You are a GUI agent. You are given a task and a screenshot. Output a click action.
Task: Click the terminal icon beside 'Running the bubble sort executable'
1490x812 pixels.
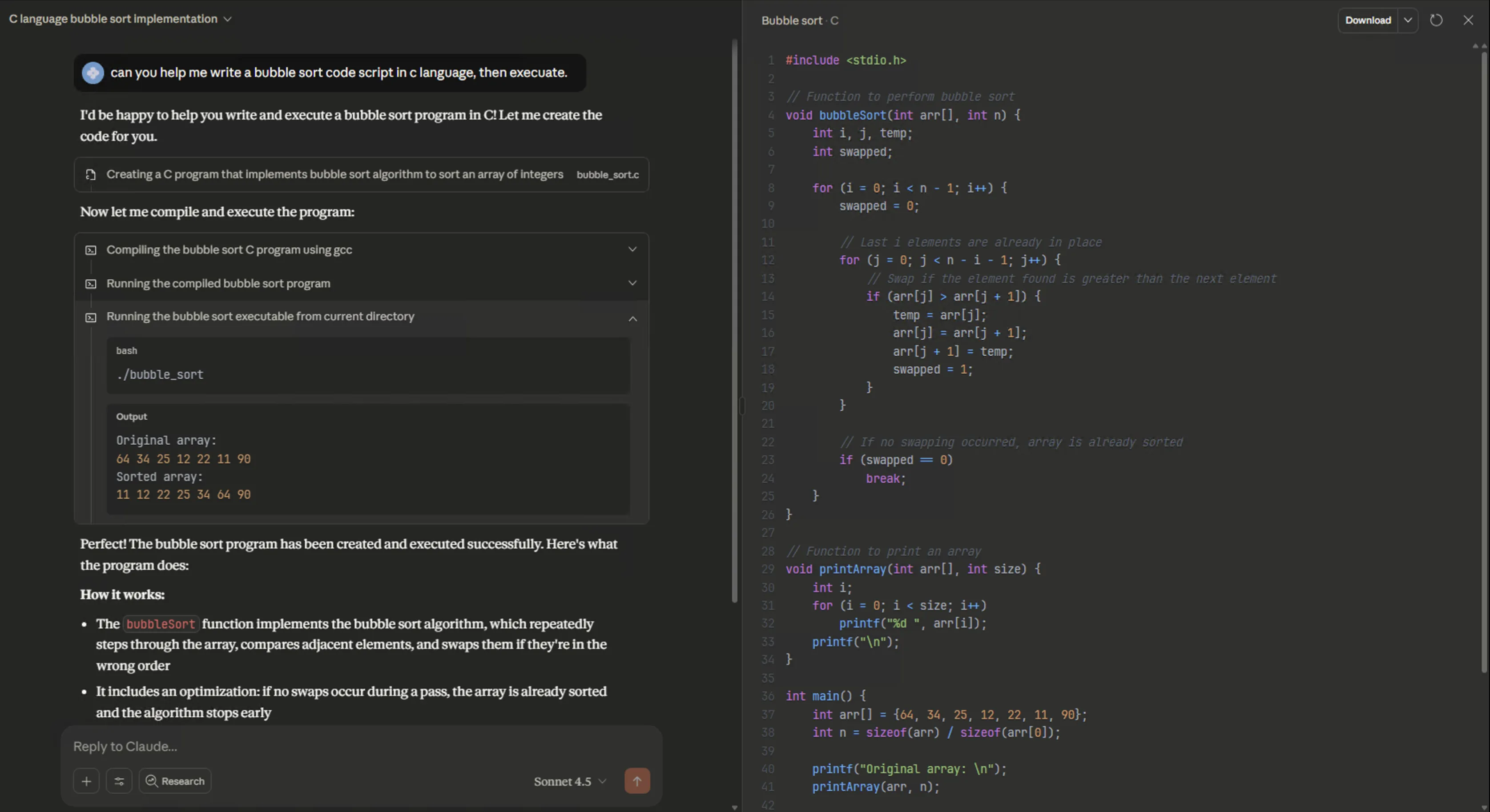tap(91, 318)
